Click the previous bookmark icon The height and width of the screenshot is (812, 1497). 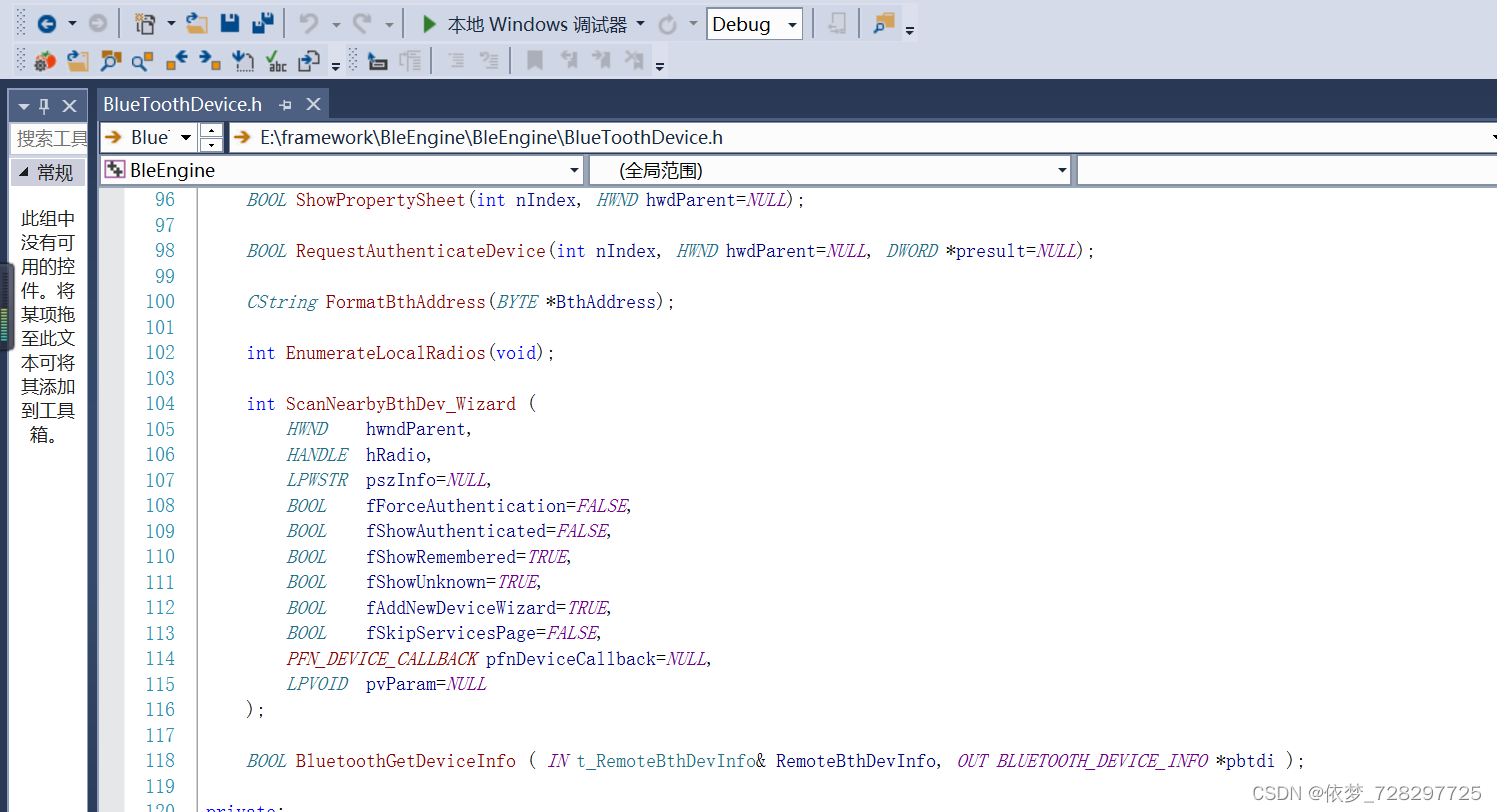click(x=568, y=61)
